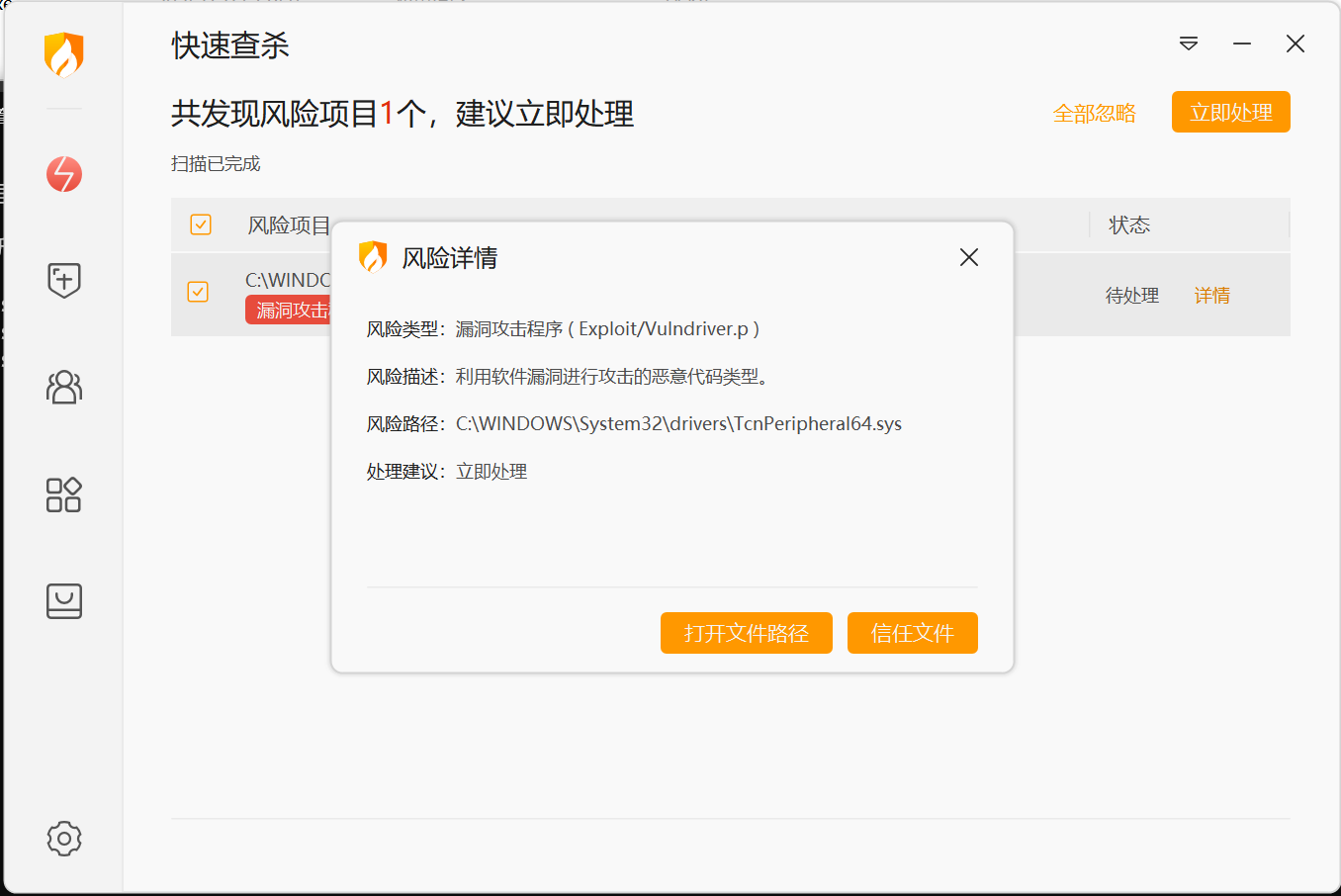This screenshot has height=896, width=1341.
Task: Open the minimize-to-tray arrow menu
Action: click(x=1188, y=44)
